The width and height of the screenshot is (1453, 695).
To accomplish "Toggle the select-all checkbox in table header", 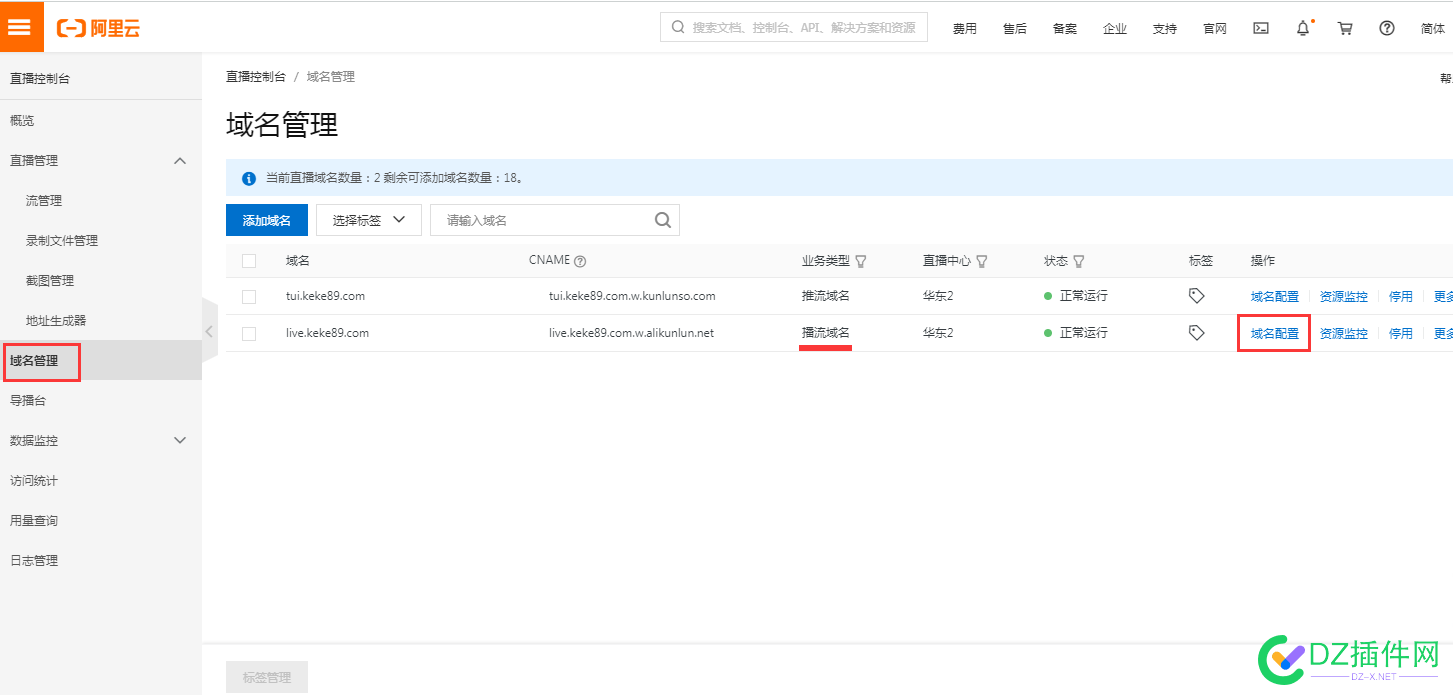I will click(249, 261).
